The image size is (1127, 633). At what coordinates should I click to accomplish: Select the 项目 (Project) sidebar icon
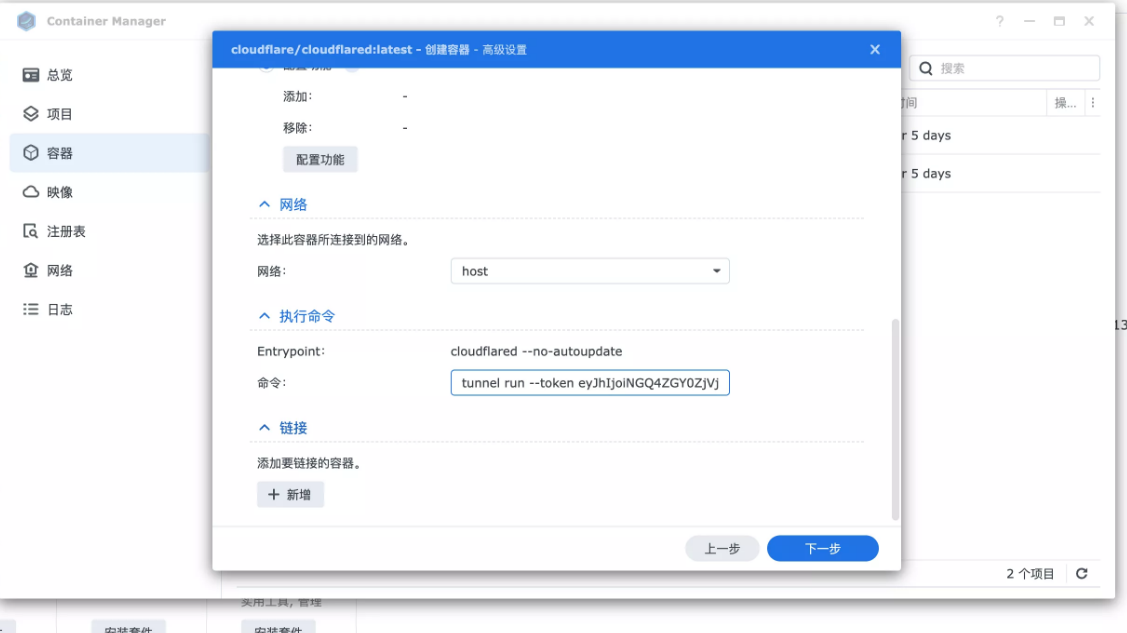[27, 113]
